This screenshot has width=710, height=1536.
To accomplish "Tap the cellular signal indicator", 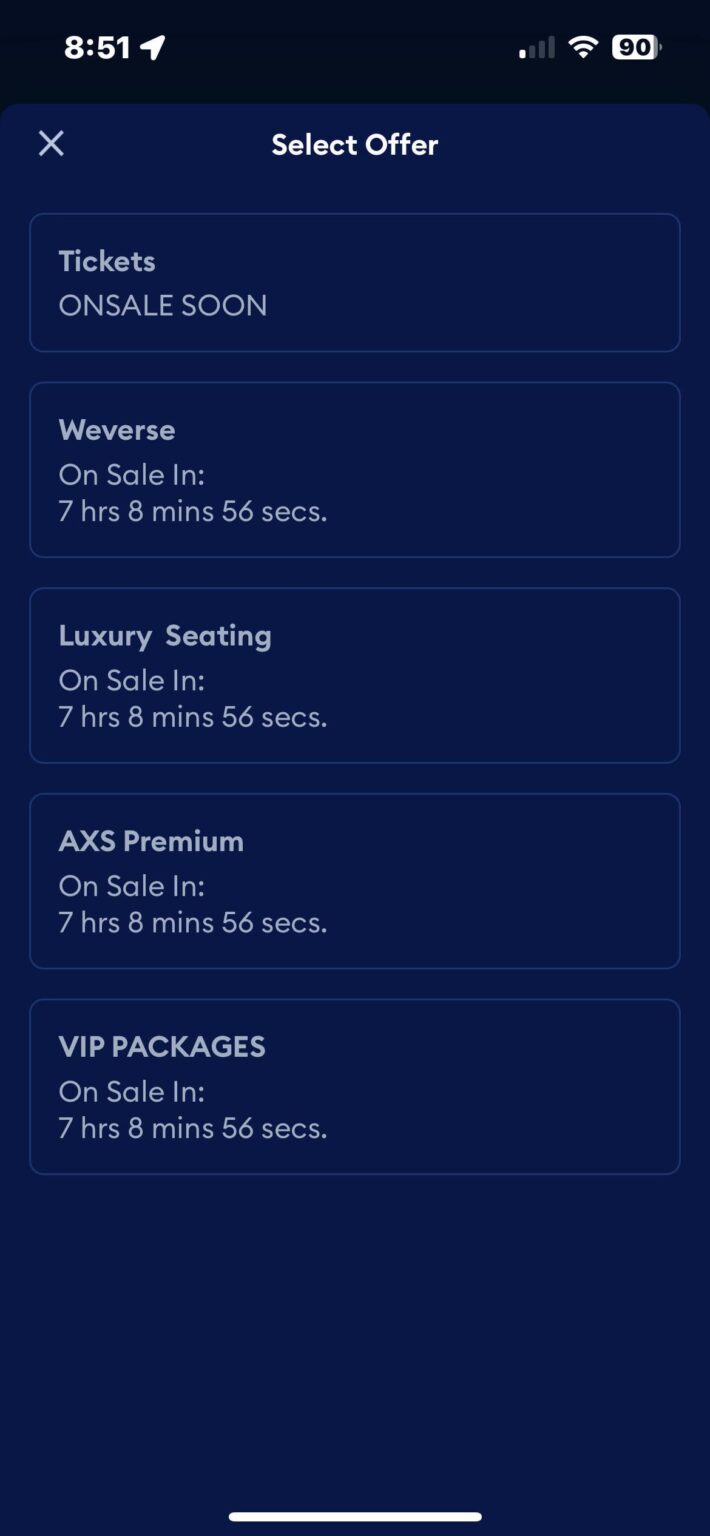I will [x=534, y=47].
